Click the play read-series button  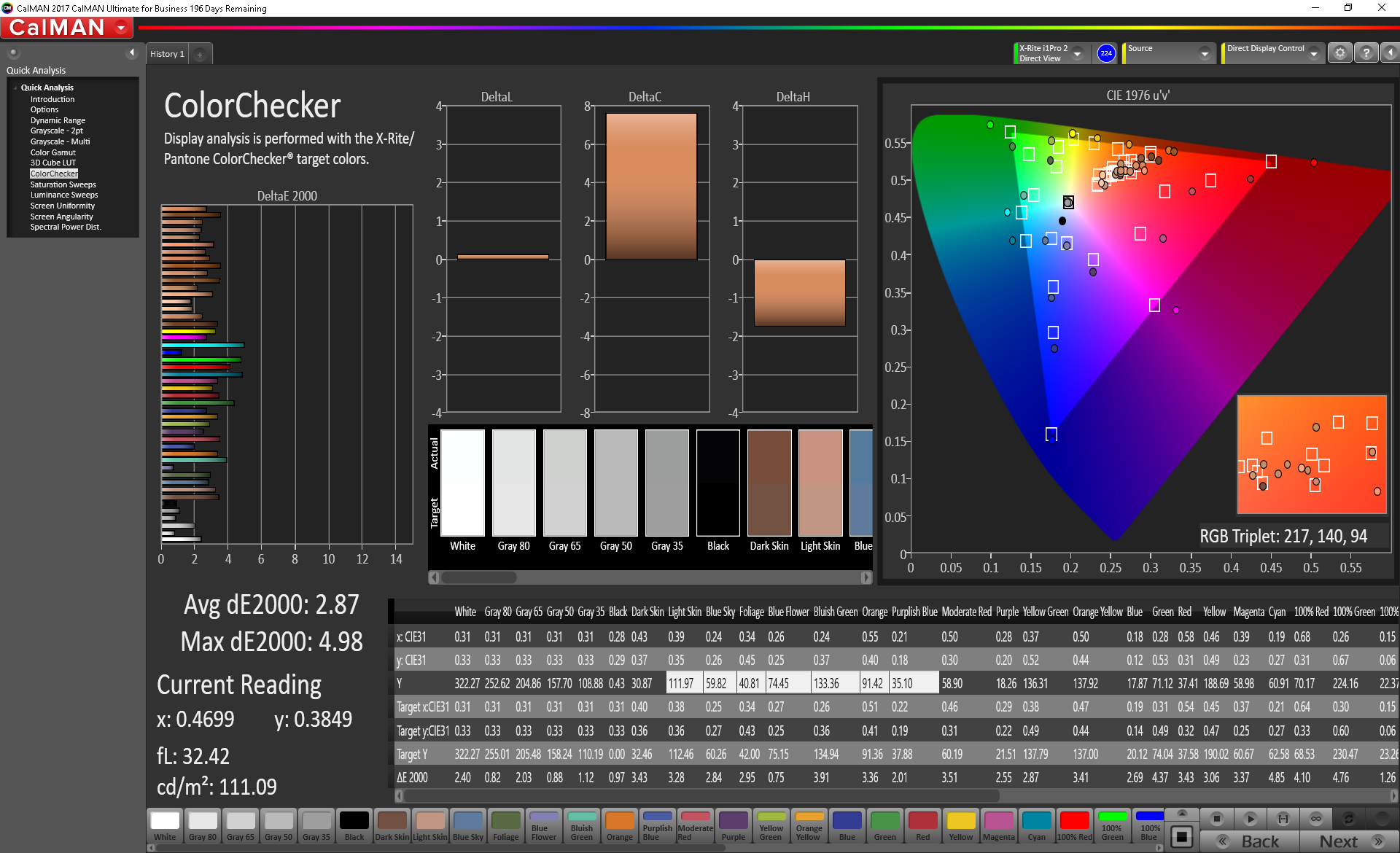point(1250,819)
